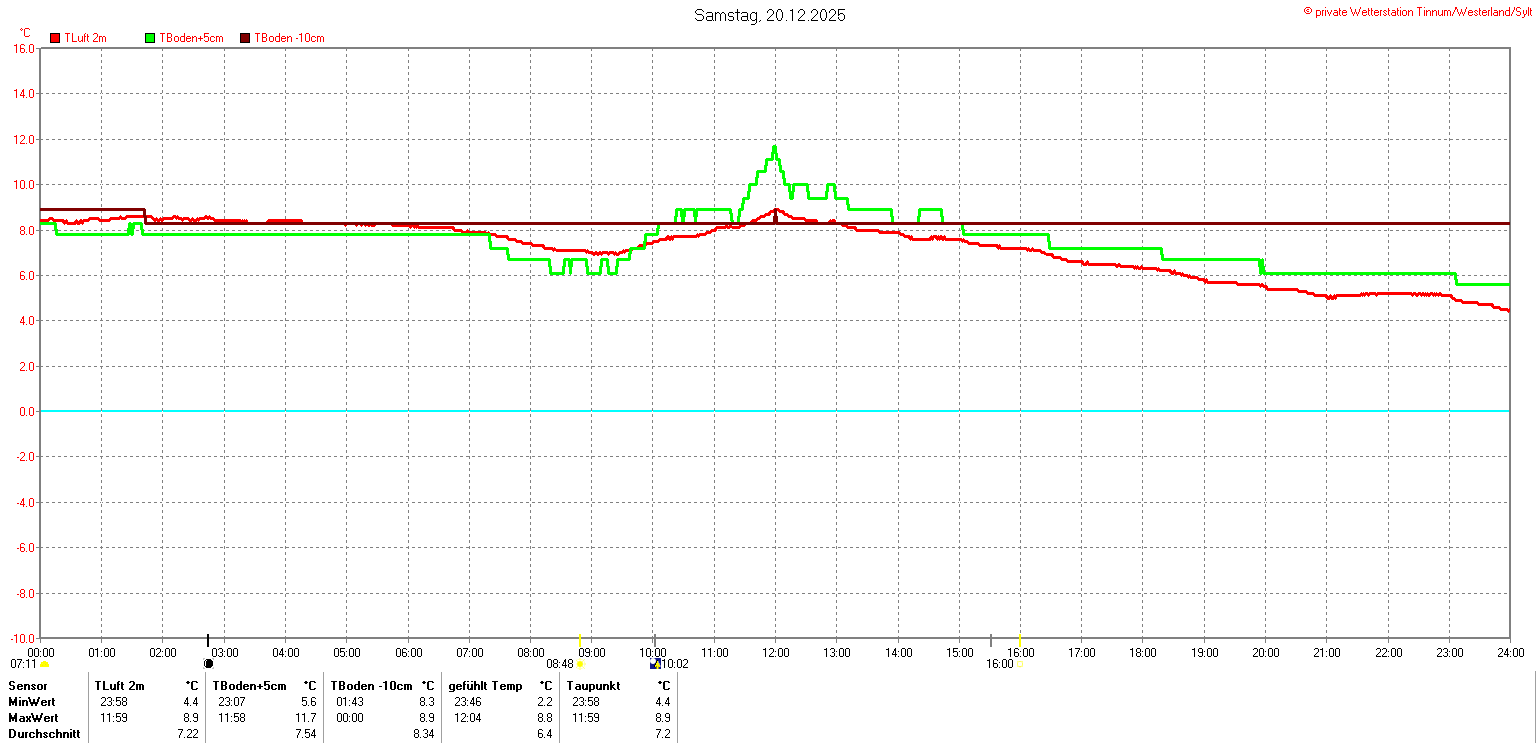Image resolution: width=1536 pixels, height=743 pixels.
Task: Click the black moon icon near 03:00
Action: point(208,663)
